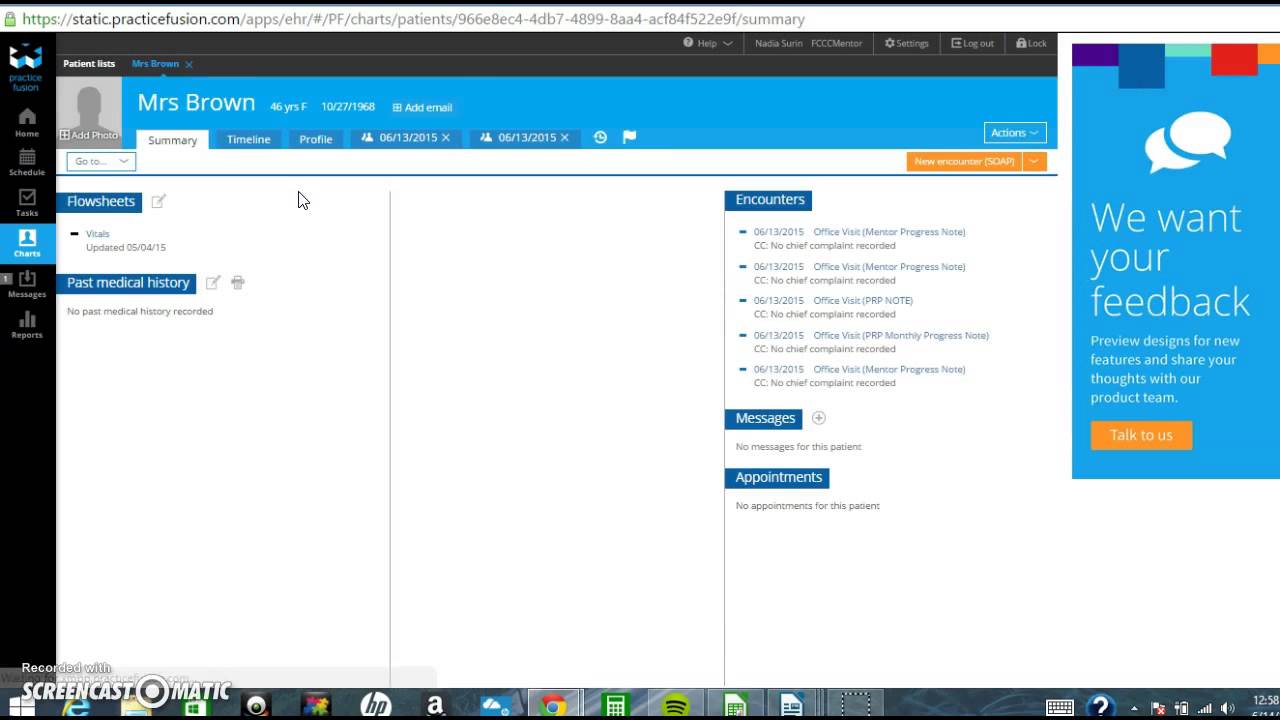Open the first 06/13/2015 encounter tab
The height and width of the screenshot is (720, 1280).
tap(408, 138)
